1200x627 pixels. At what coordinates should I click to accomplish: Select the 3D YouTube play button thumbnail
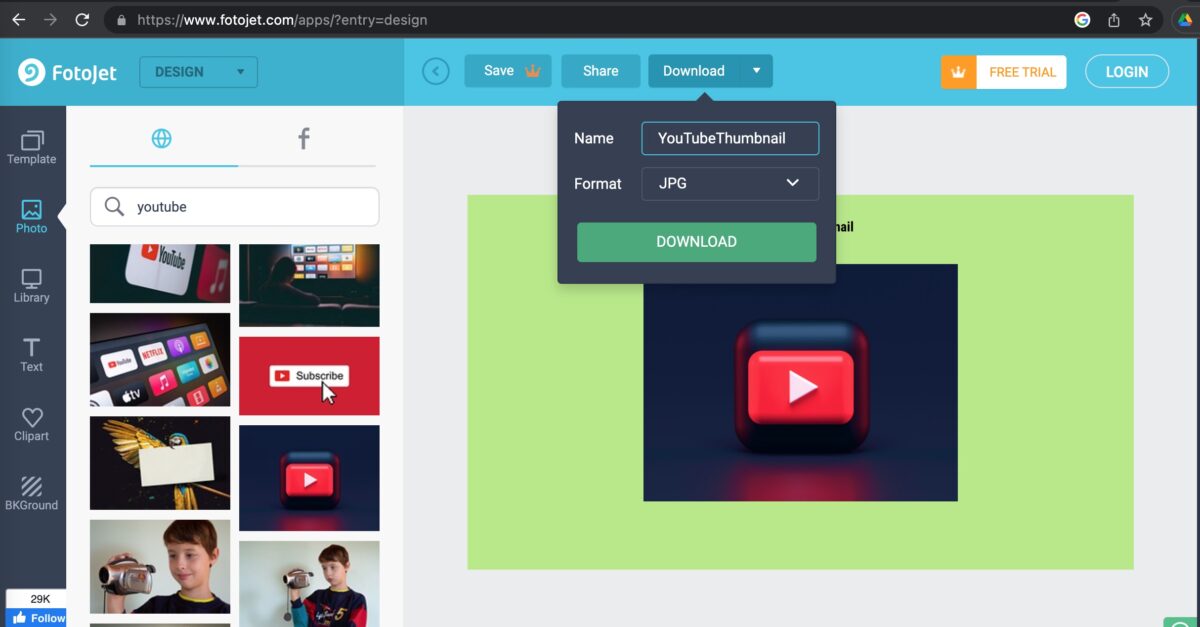pyautogui.click(x=309, y=478)
